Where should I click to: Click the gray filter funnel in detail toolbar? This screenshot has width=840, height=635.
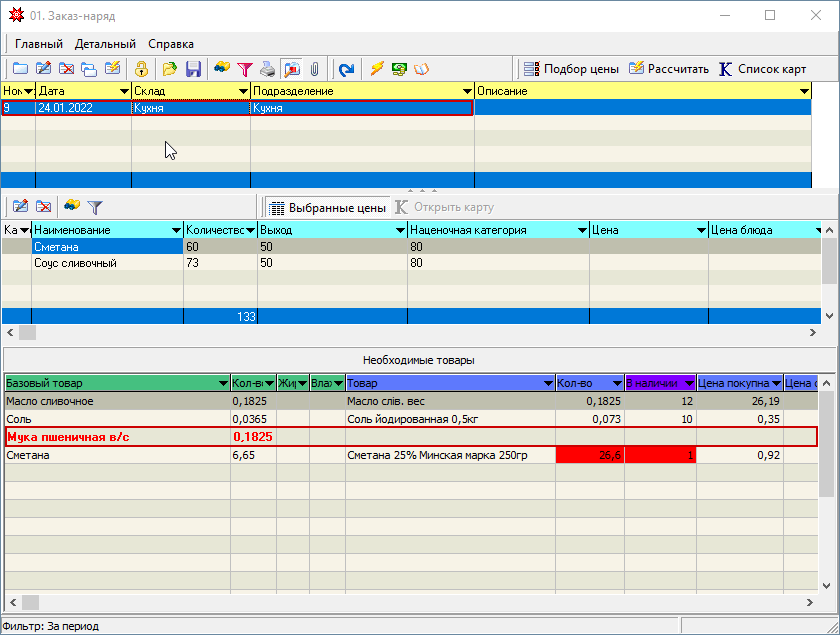(95, 207)
